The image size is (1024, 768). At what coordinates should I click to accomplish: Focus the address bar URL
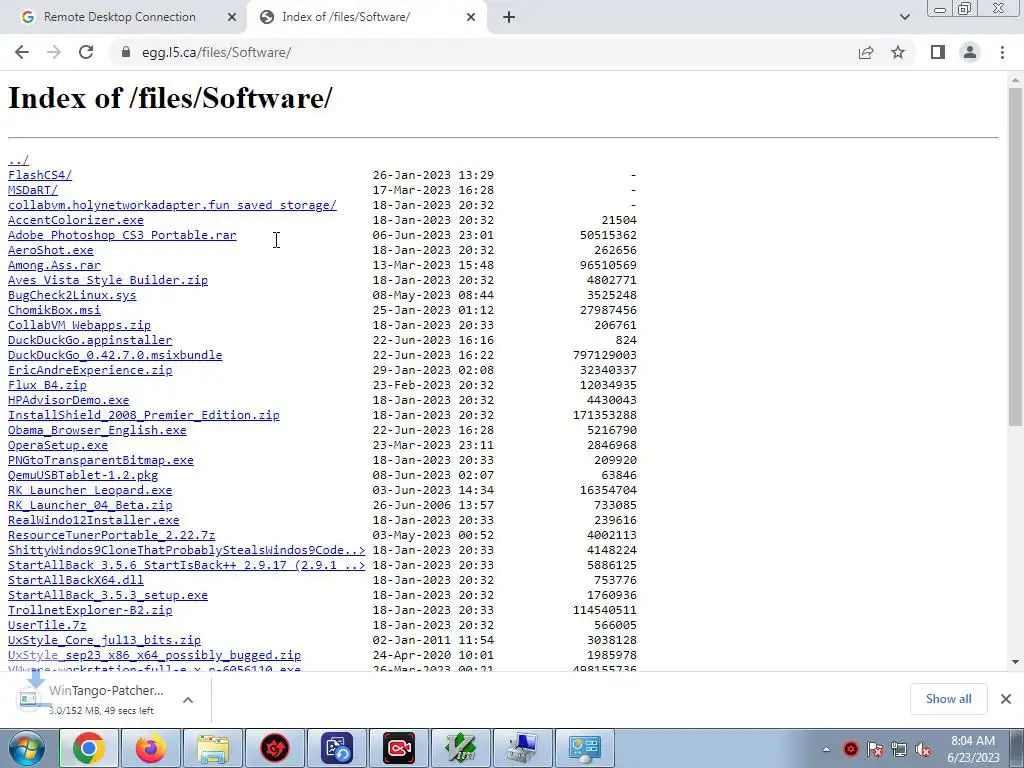click(217, 52)
